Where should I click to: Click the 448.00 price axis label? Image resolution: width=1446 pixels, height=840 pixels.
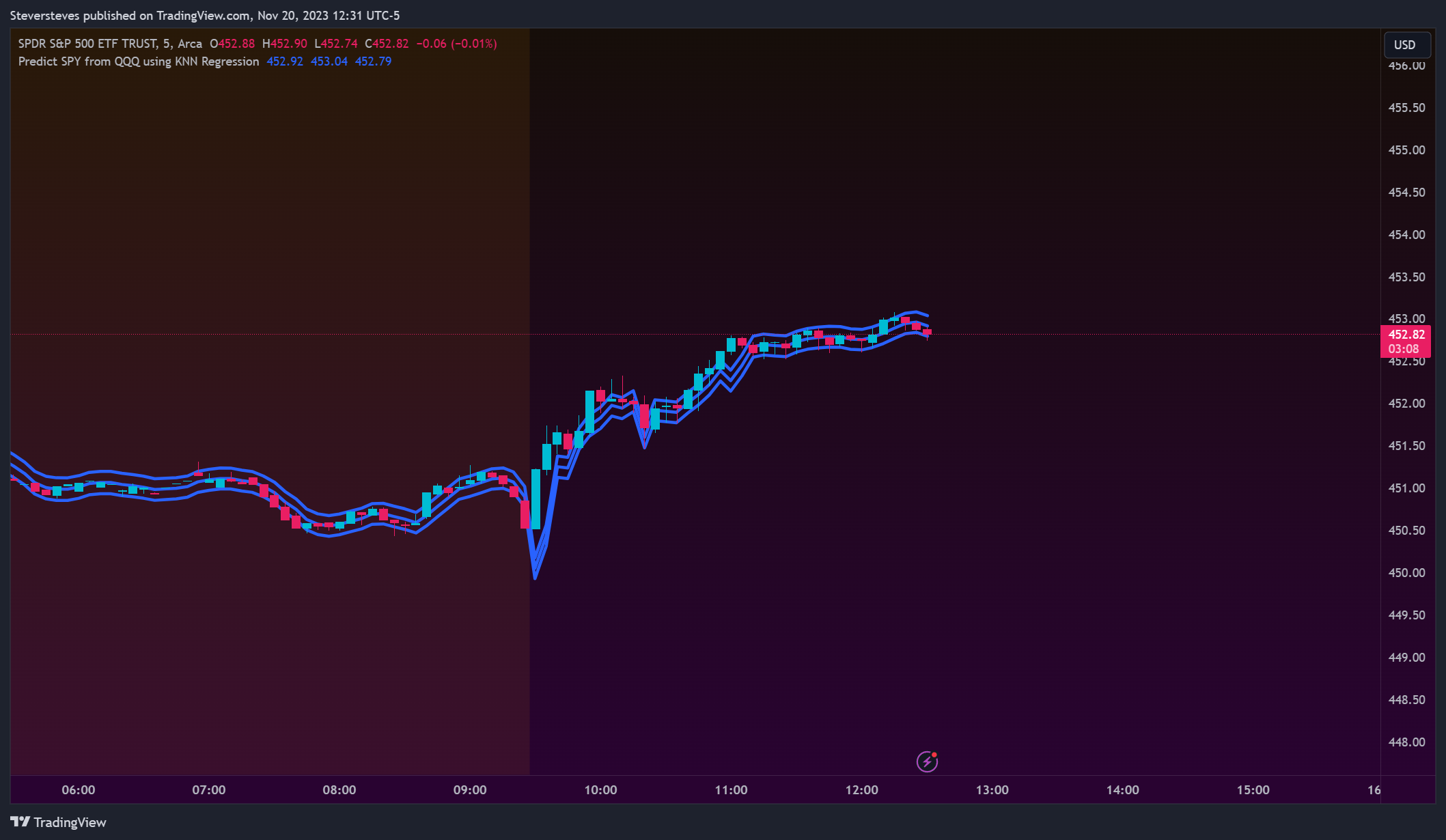pyautogui.click(x=1406, y=742)
